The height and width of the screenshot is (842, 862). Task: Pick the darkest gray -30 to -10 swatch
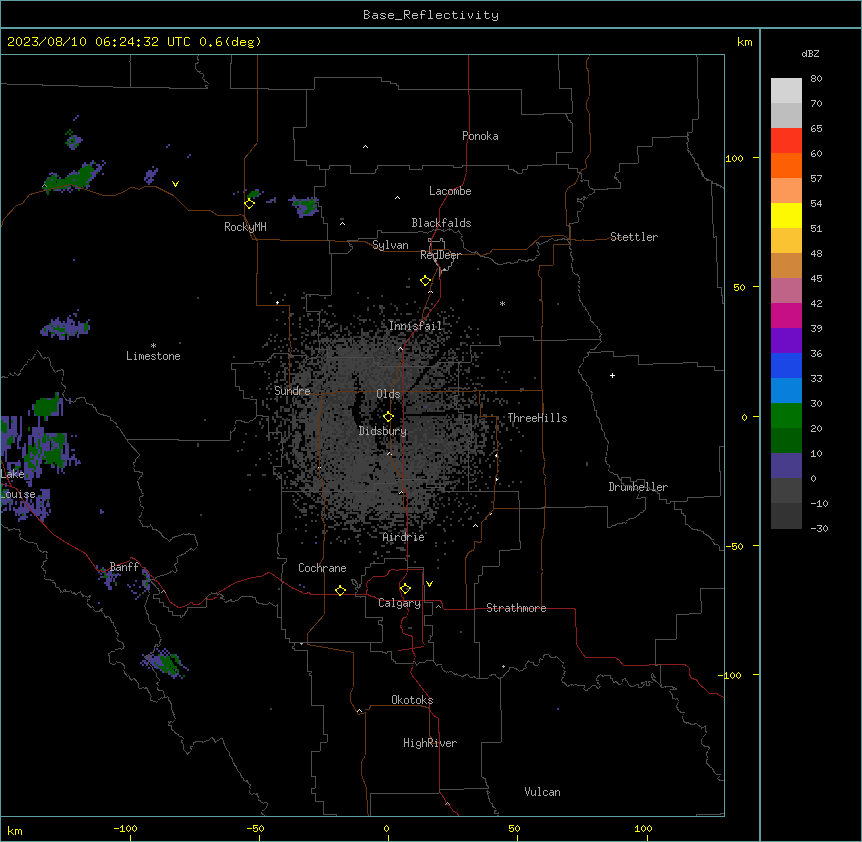(786, 516)
